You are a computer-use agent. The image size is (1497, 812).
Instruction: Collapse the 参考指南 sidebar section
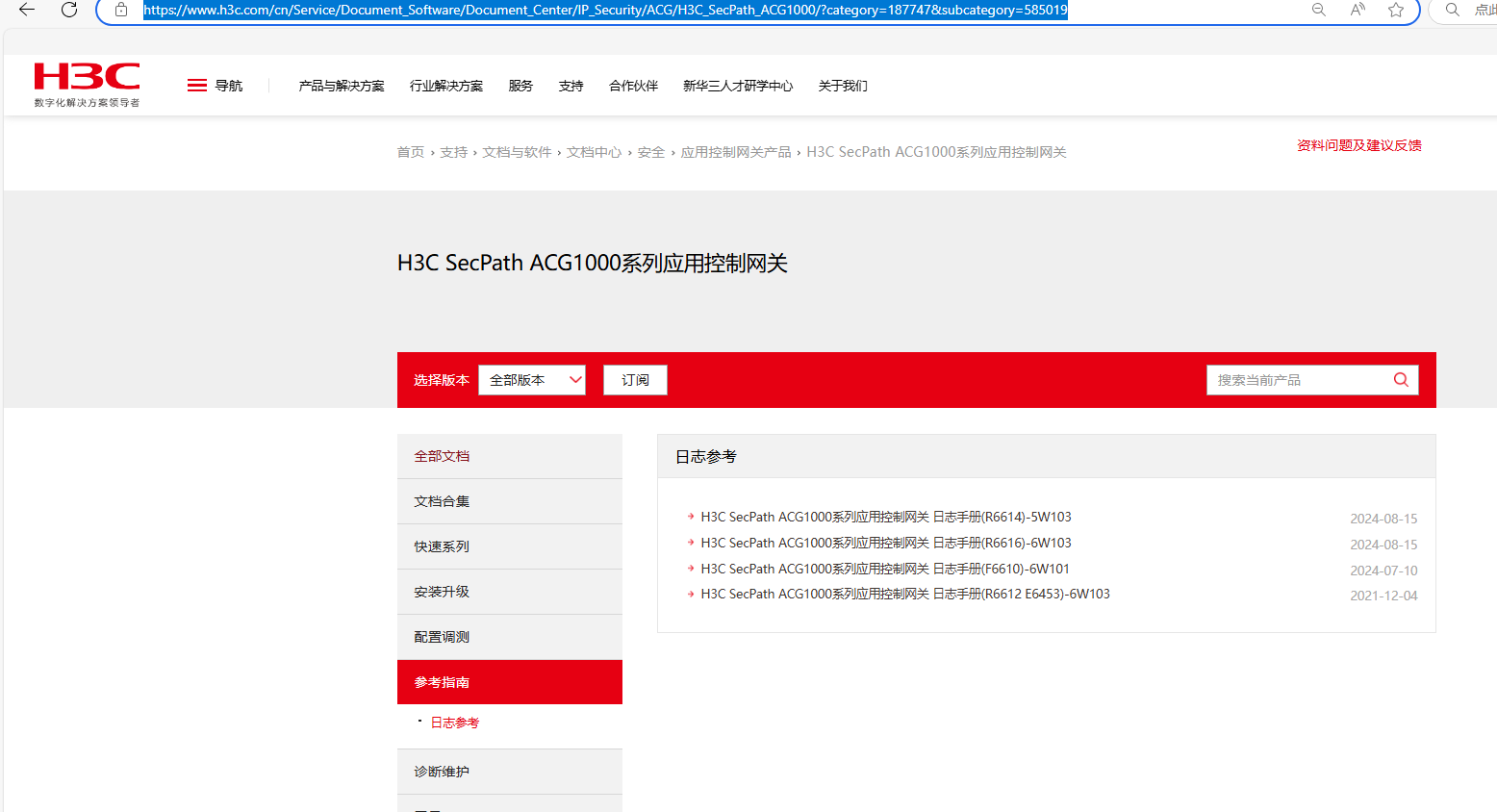[x=510, y=682]
